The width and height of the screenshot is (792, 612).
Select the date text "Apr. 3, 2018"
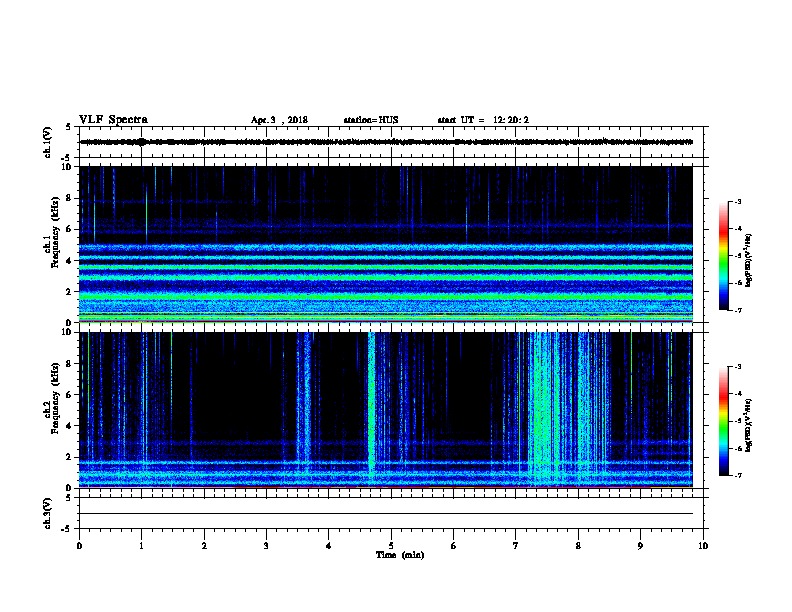[x=279, y=120]
